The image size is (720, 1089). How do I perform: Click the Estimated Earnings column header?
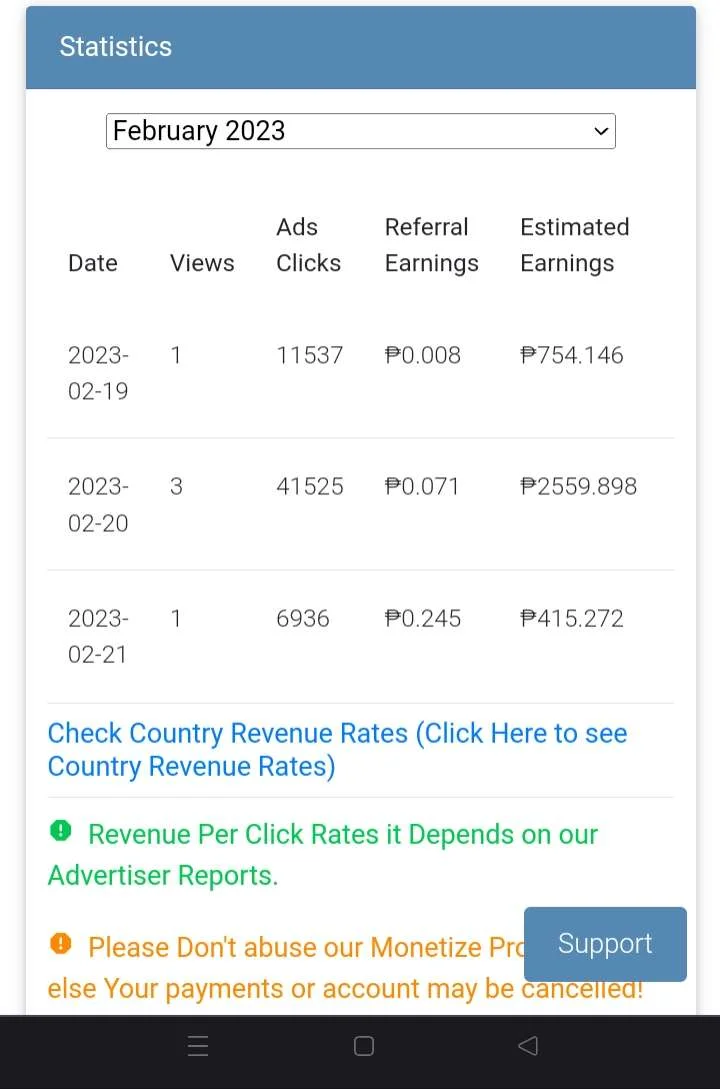click(575, 245)
